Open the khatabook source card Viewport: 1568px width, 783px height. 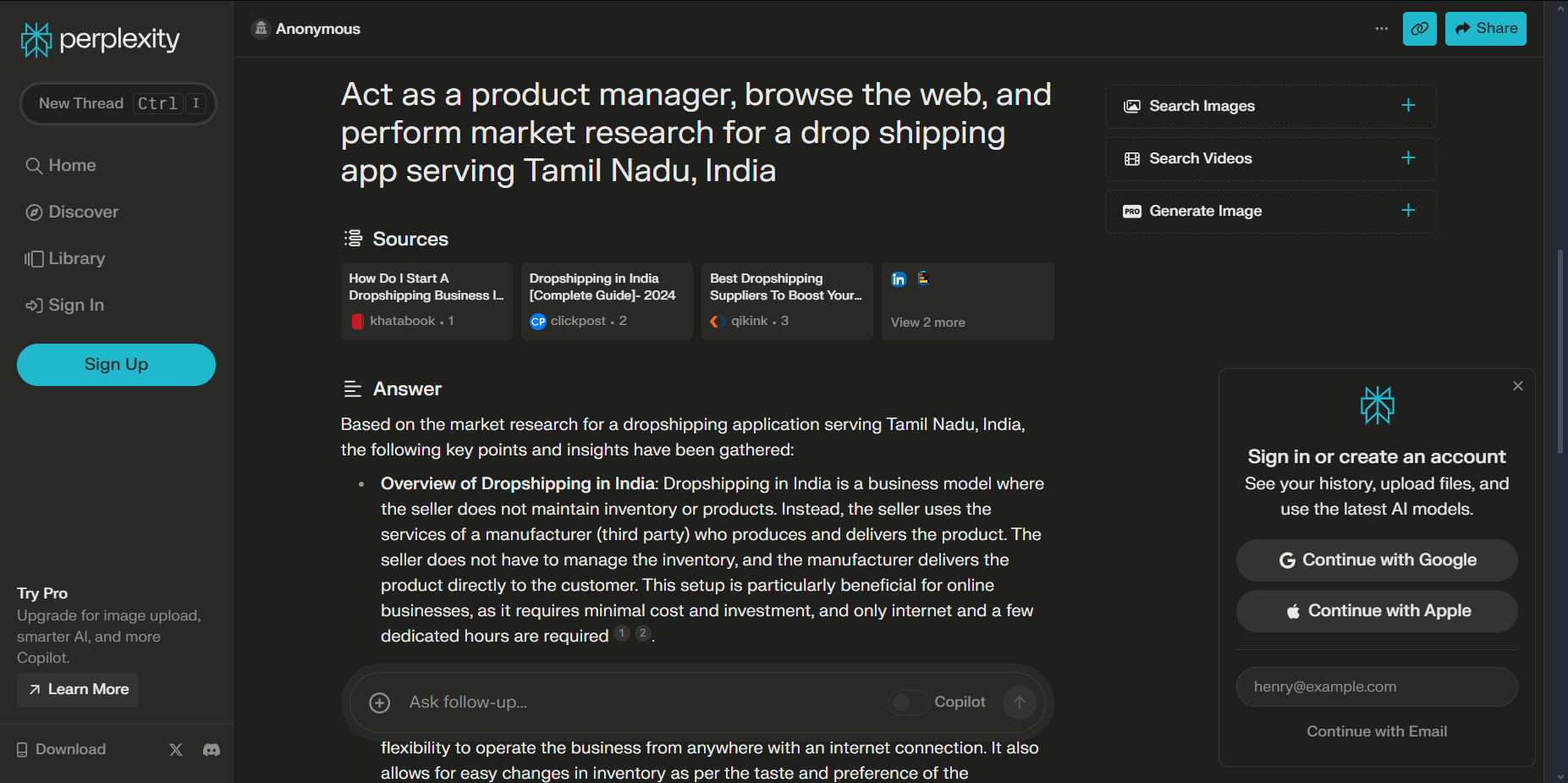[426, 301]
